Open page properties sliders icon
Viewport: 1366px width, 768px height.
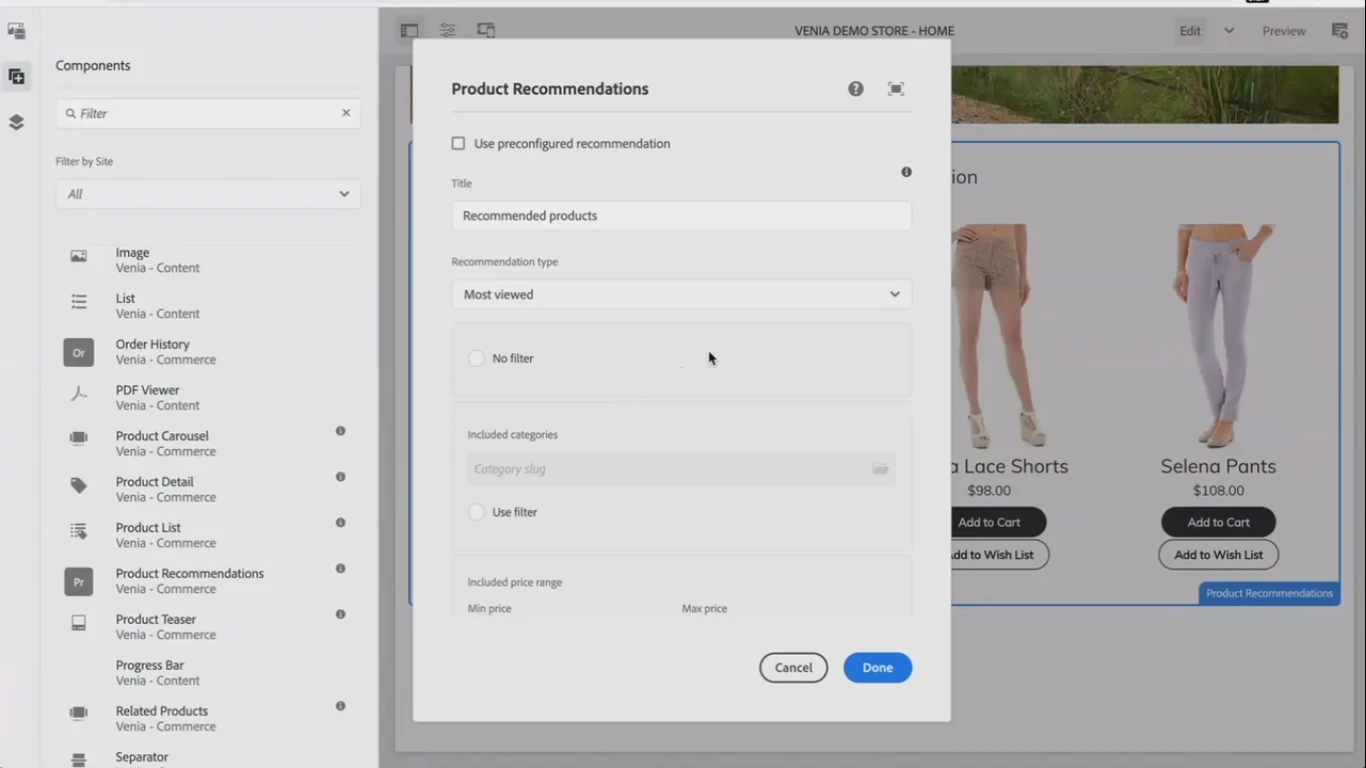(x=447, y=31)
